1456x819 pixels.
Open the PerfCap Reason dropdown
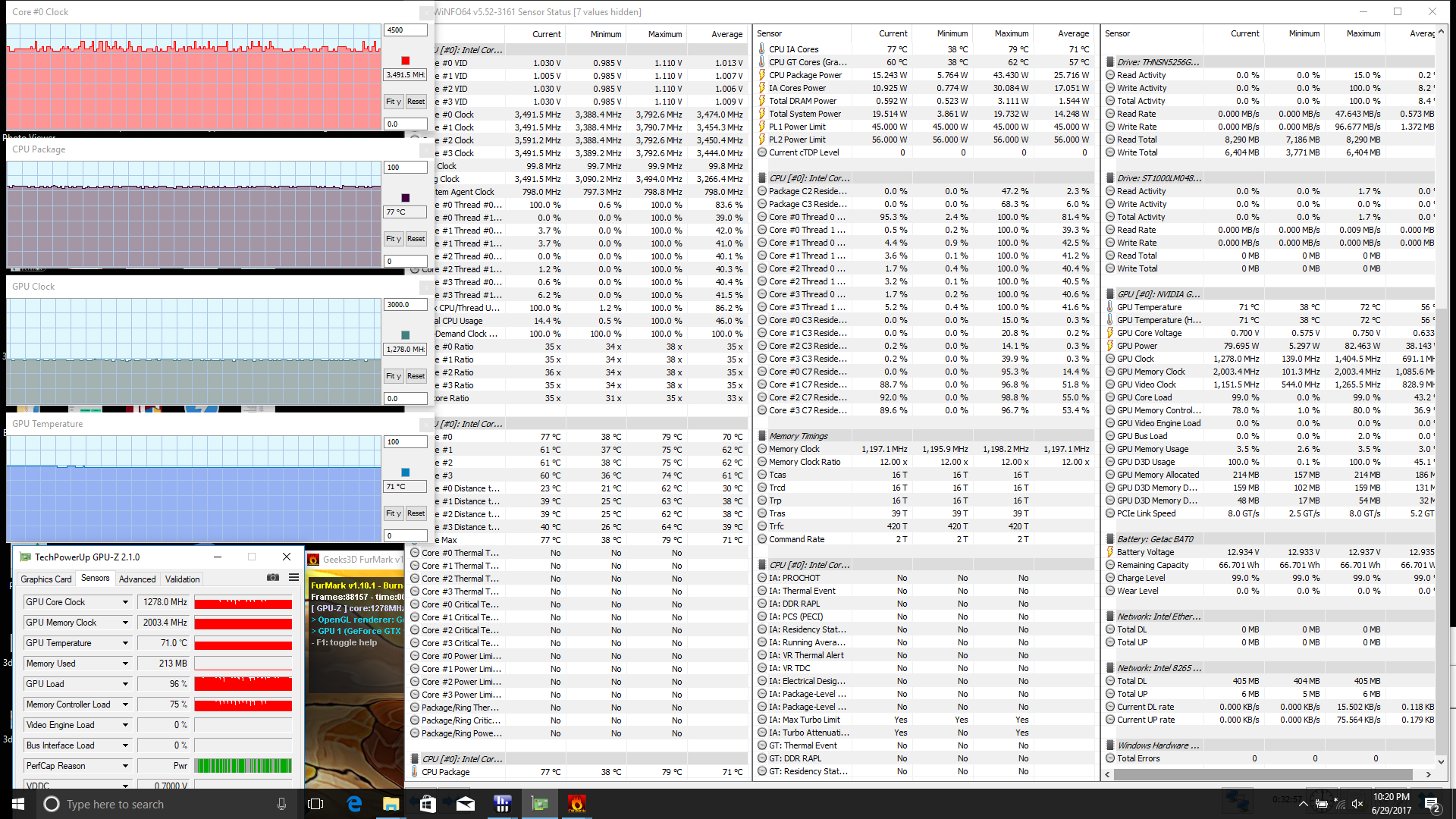pyautogui.click(x=125, y=766)
